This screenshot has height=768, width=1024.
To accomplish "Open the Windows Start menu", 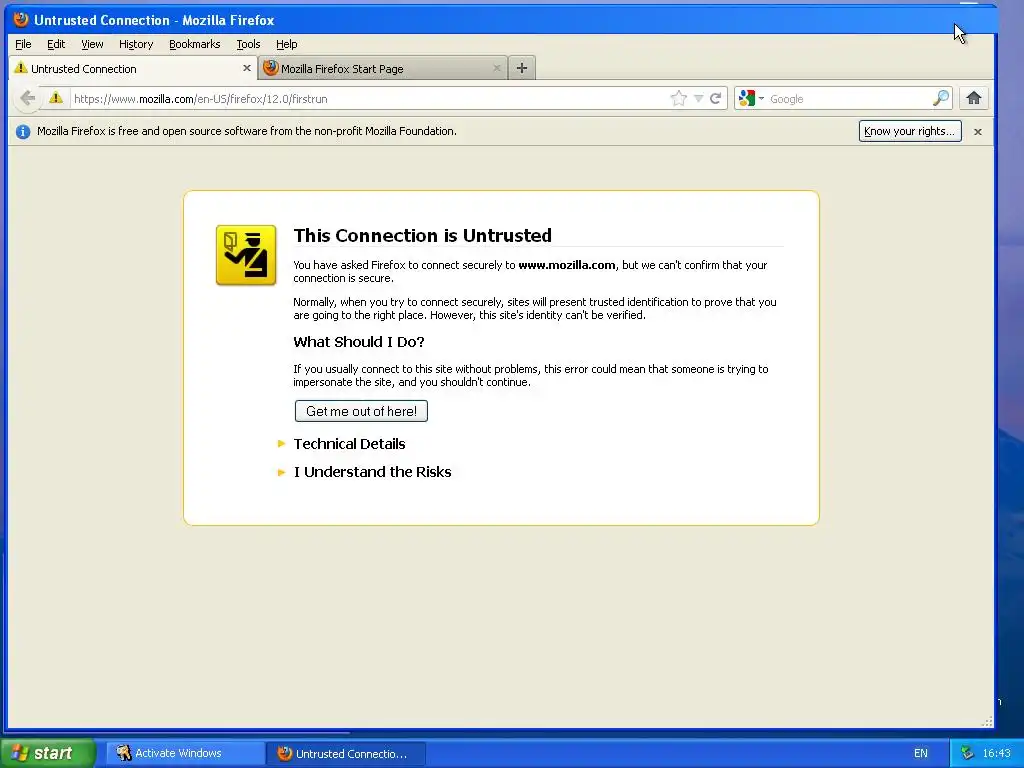I will pos(47,753).
